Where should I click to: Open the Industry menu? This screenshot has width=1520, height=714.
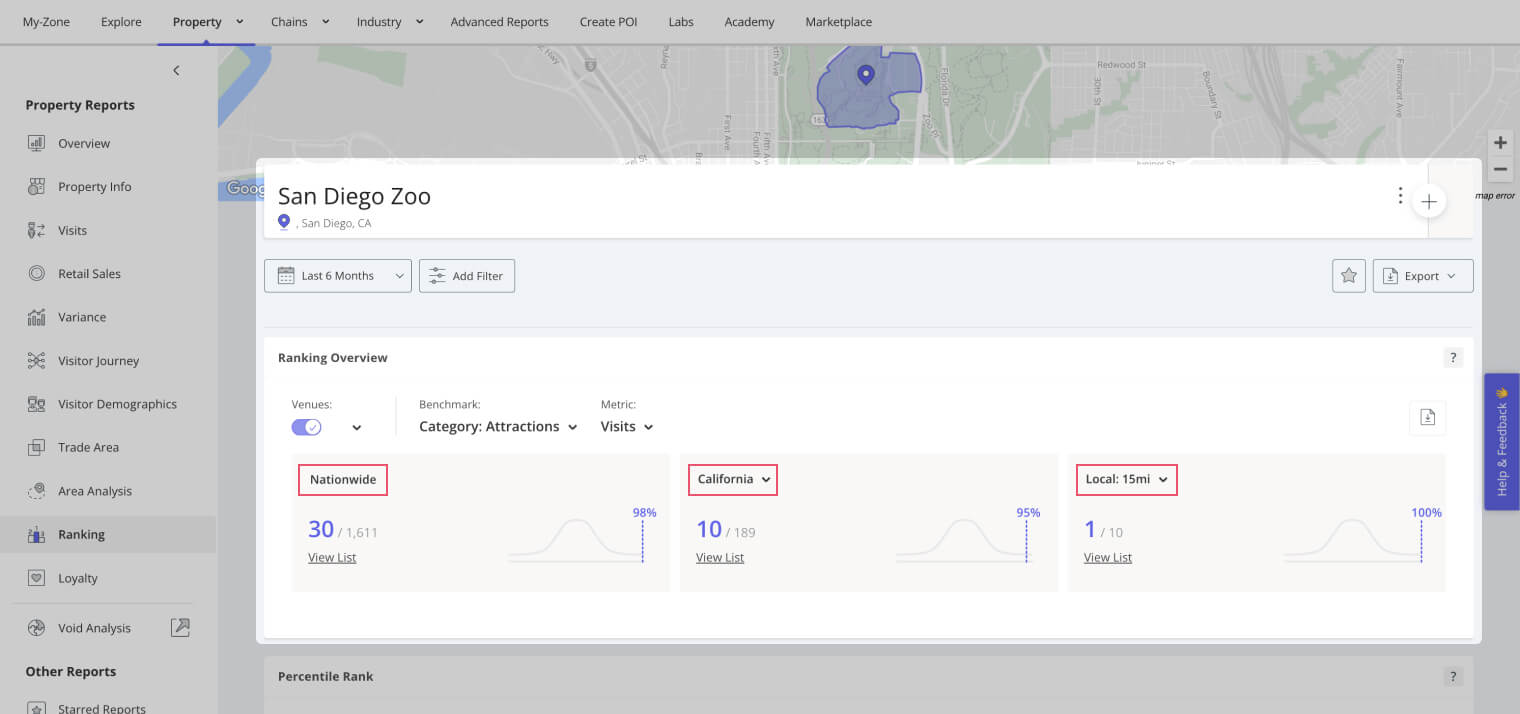click(390, 21)
